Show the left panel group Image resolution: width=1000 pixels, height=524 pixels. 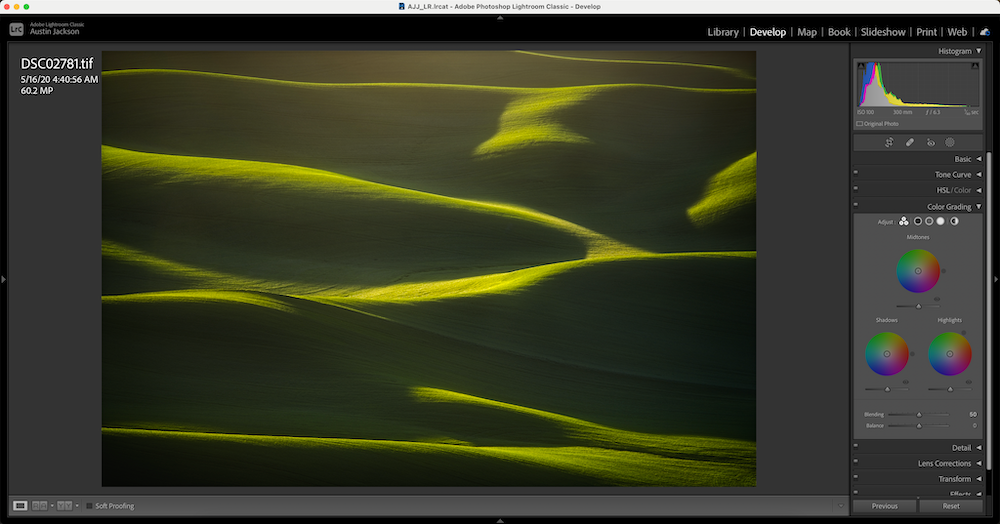pyautogui.click(x=3, y=279)
